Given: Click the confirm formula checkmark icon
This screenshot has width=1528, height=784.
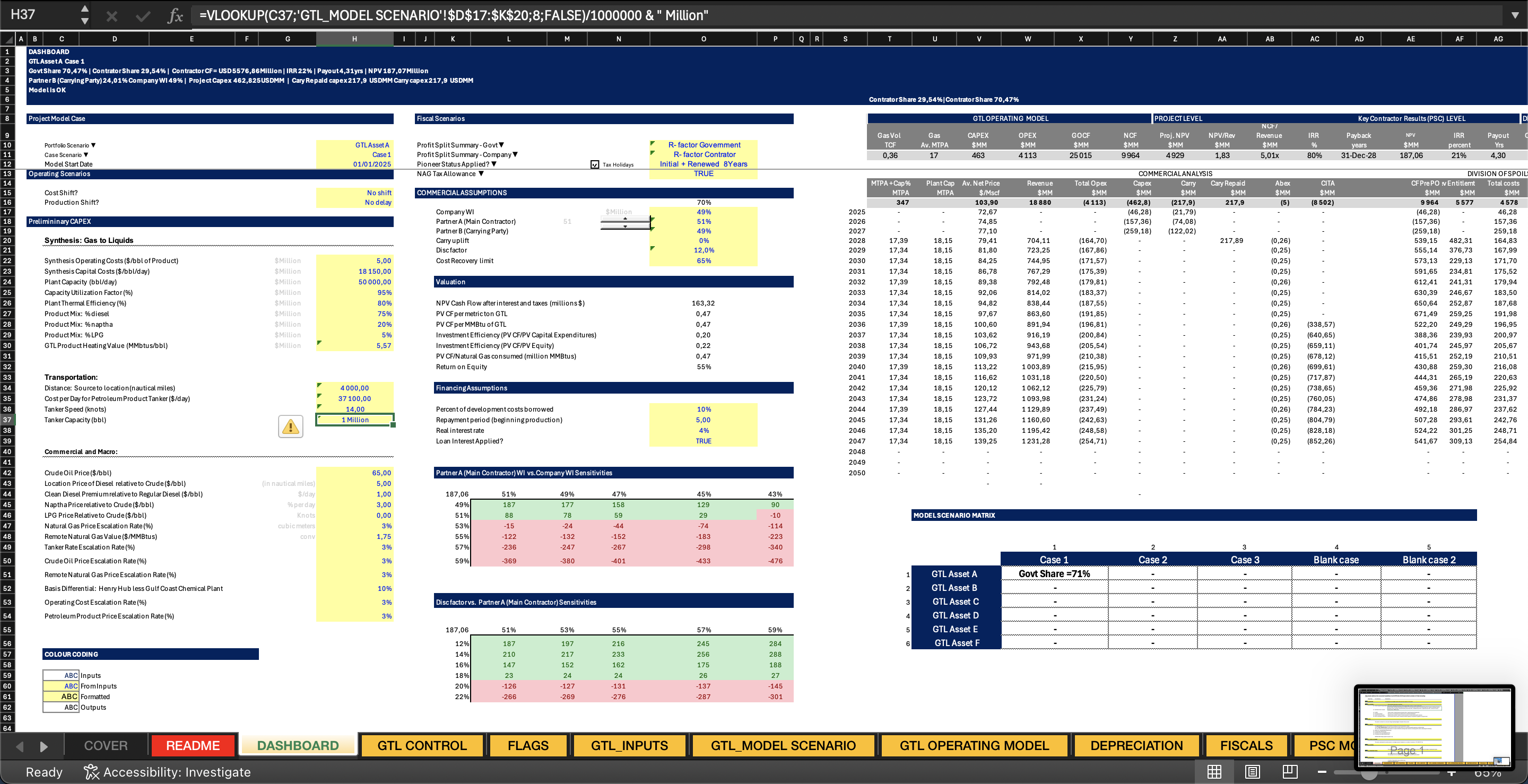Looking at the screenshot, I should [143, 16].
